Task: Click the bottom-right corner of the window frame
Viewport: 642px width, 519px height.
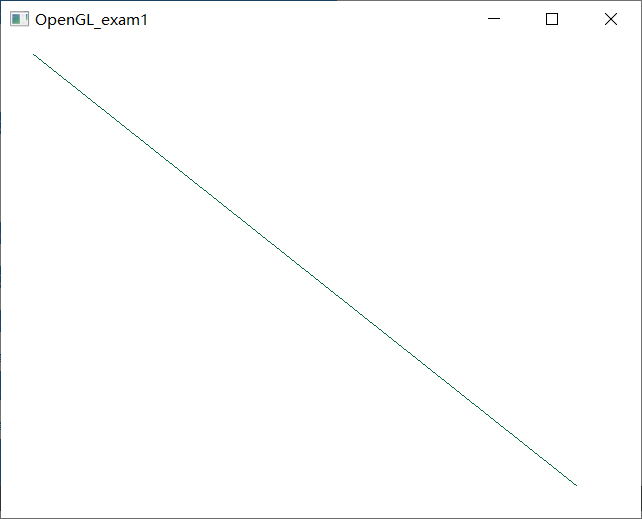Action: tap(641, 518)
